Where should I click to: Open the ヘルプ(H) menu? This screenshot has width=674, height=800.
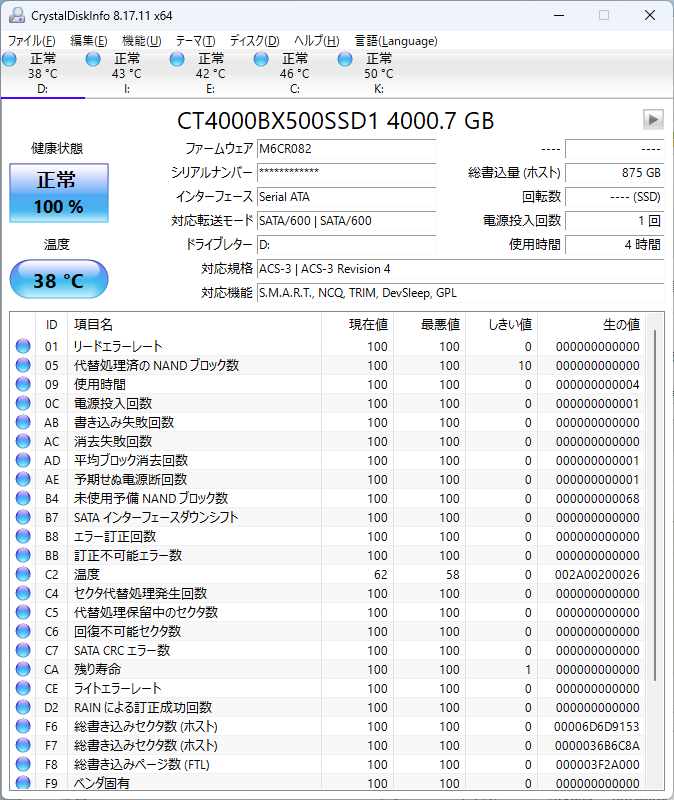[317, 41]
